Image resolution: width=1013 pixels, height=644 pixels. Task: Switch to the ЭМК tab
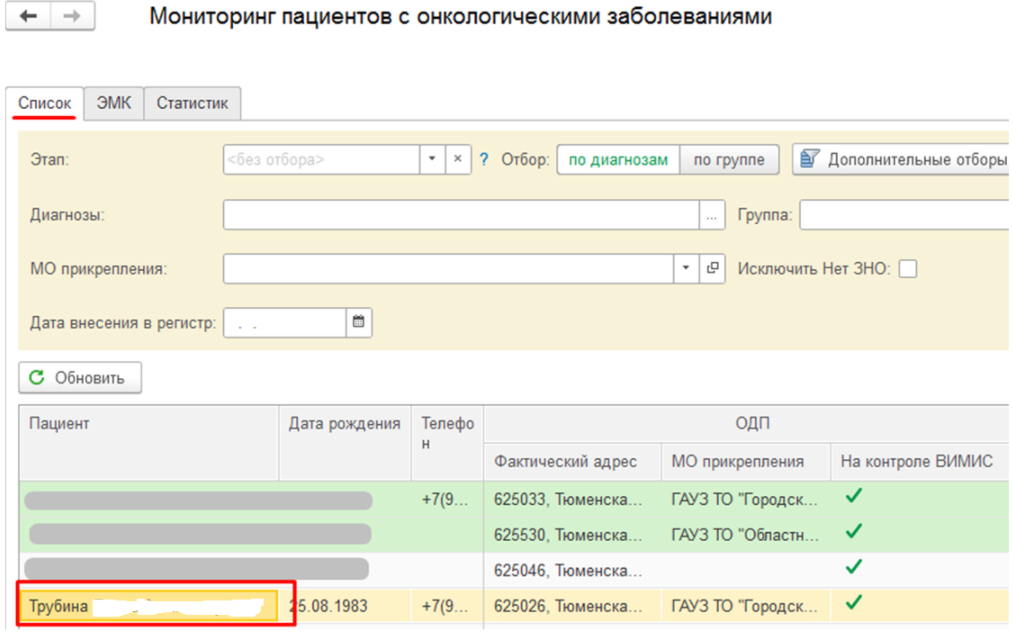[114, 103]
